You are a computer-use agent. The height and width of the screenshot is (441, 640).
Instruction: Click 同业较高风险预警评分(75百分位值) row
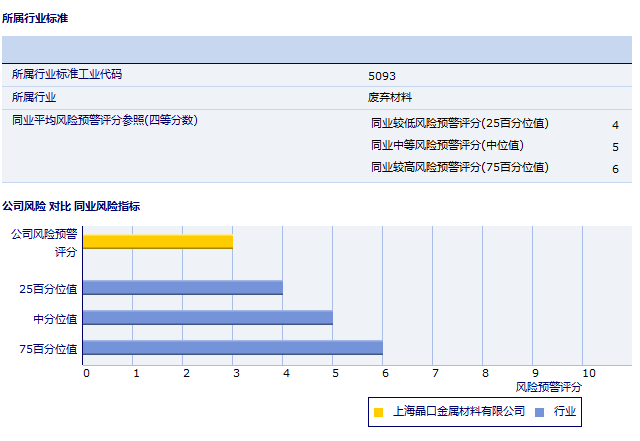tap(460, 168)
